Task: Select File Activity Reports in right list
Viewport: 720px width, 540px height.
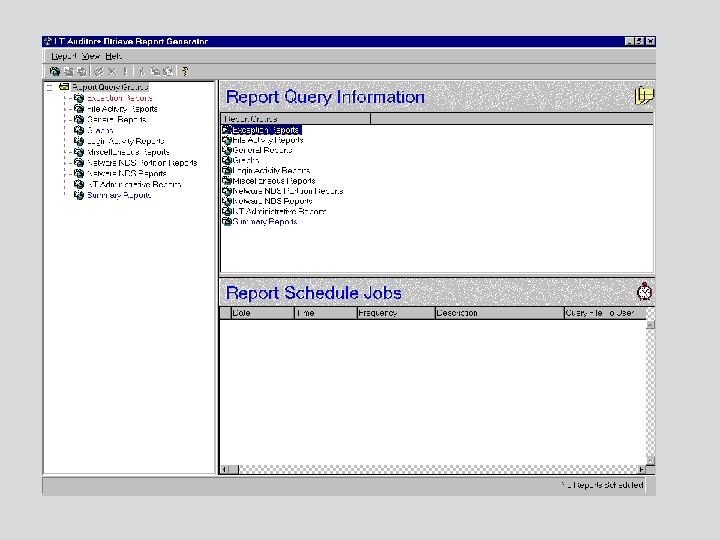Action: (268, 140)
